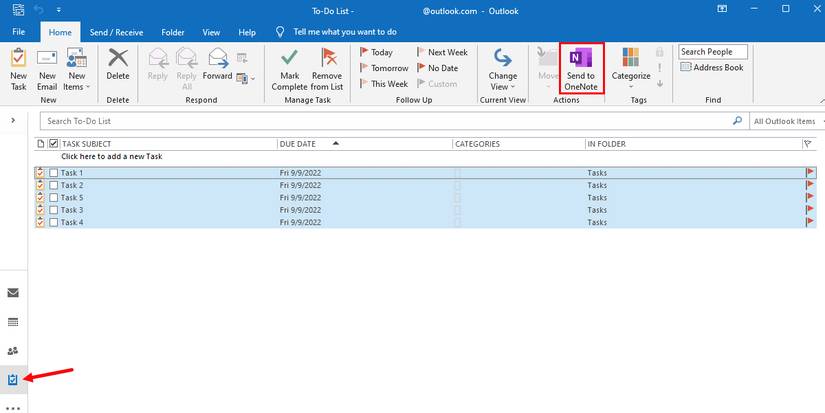Open the Address Book
Image resolution: width=825 pixels, height=413 pixels.
point(712,67)
